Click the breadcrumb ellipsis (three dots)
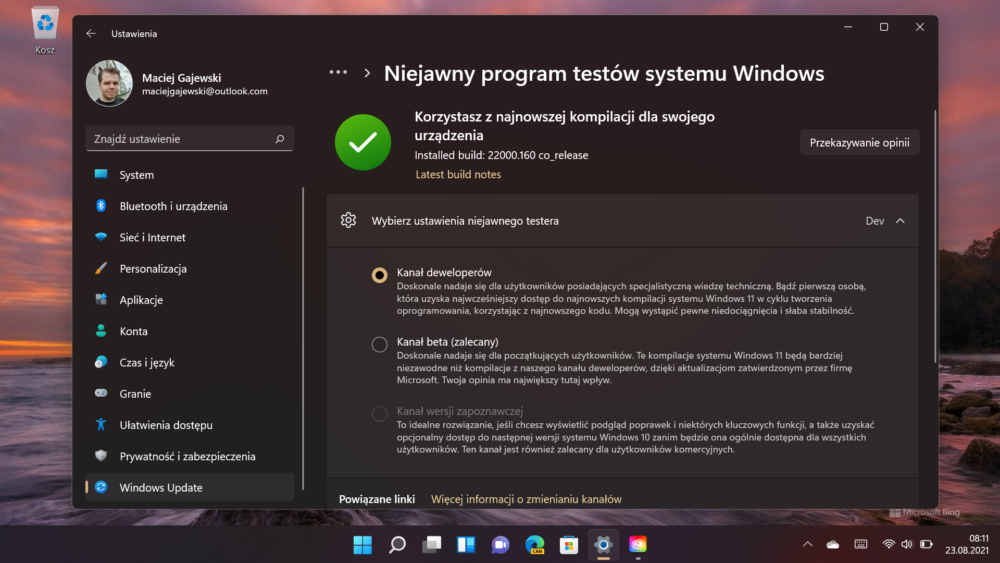The image size is (1000, 563). (x=338, y=73)
